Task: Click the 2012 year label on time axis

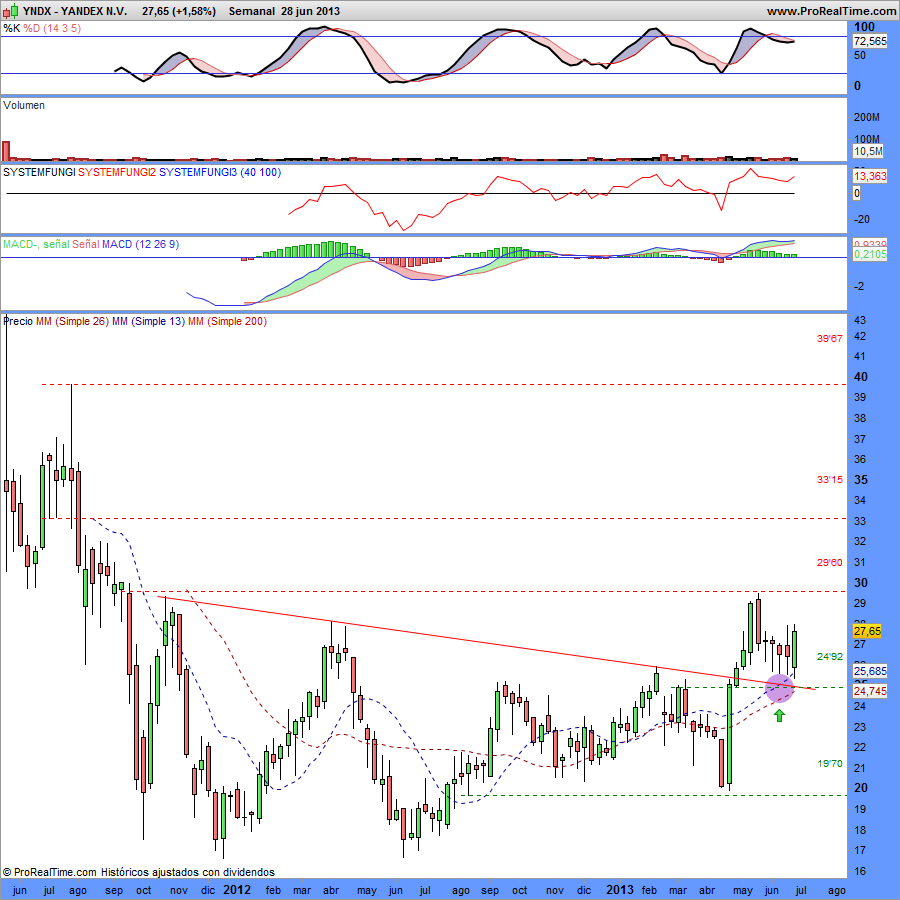Action: [237, 890]
